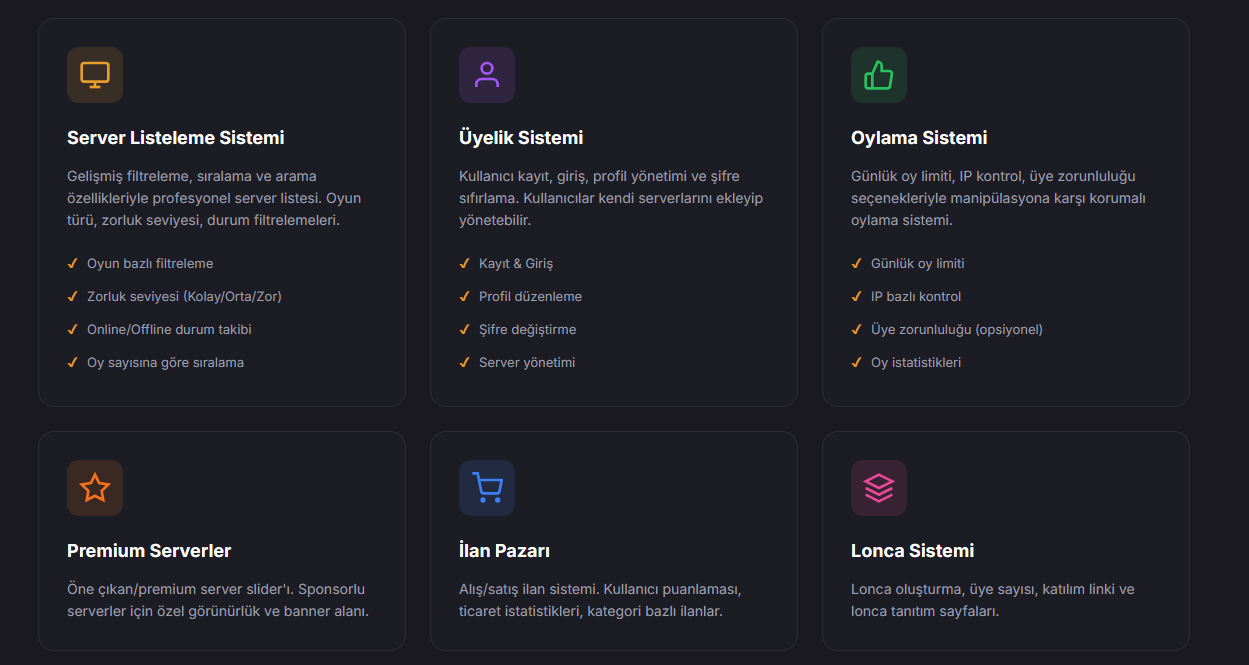Click the Server yönetimi list item
Screen dimensions: 1249x665
tap(526, 363)
